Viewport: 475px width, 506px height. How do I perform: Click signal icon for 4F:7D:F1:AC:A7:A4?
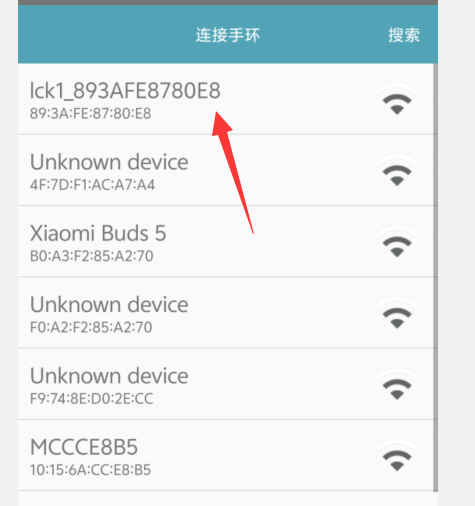[x=397, y=171]
